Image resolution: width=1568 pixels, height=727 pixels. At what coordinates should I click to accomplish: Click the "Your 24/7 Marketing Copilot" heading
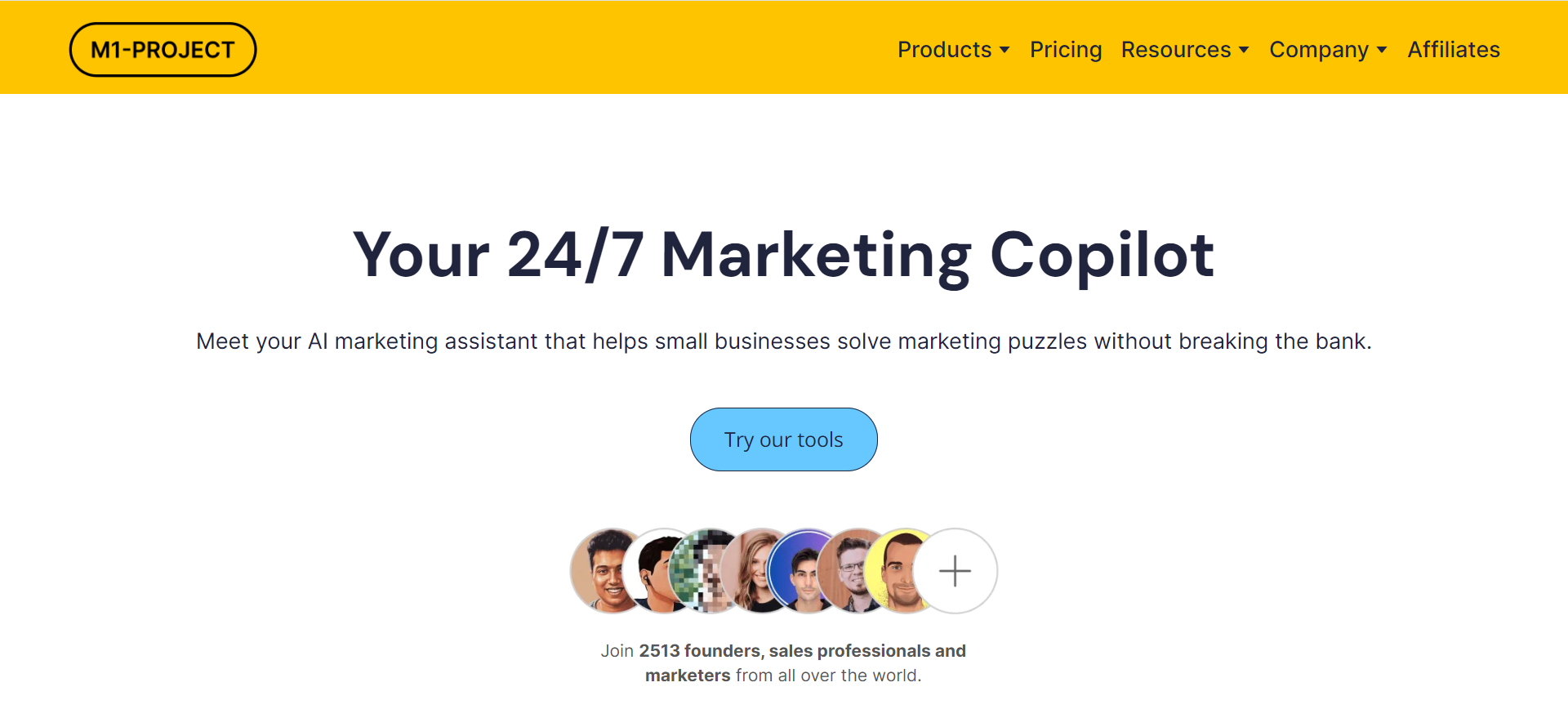784,255
